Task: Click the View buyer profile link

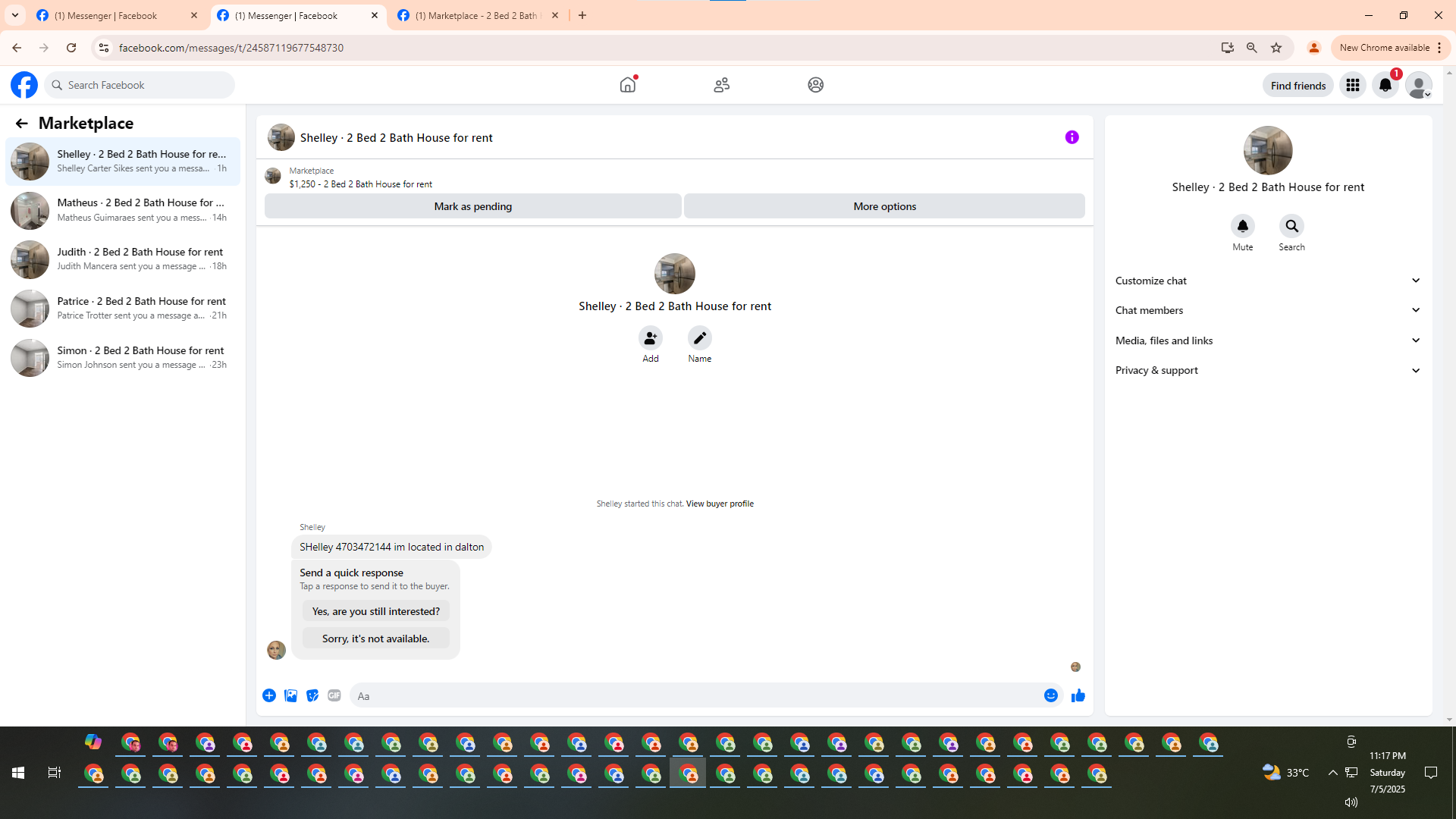Action: (x=719, y=504)
